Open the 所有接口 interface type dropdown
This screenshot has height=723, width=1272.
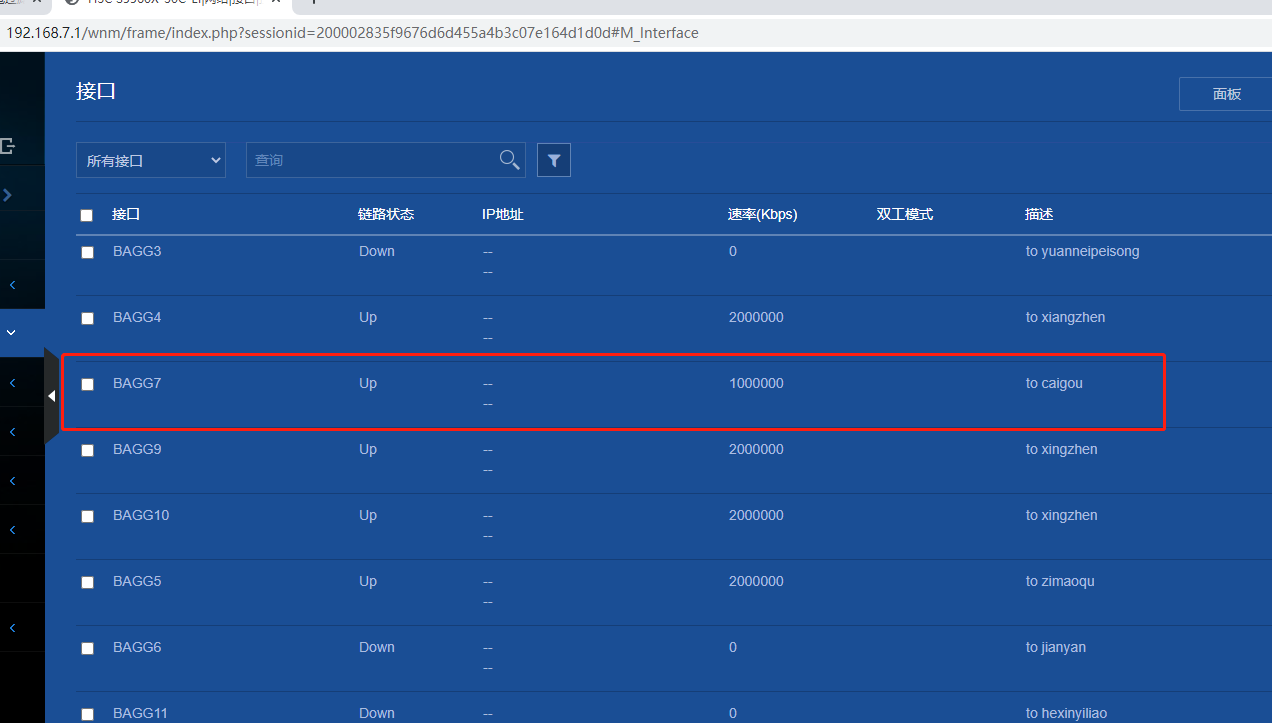click(151, 160)
